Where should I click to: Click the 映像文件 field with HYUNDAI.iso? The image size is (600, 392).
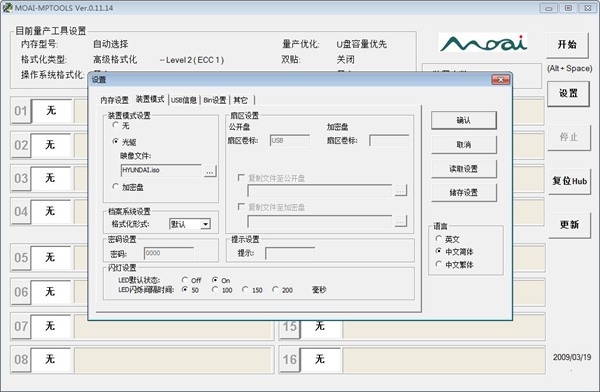(x=161, y=170)
